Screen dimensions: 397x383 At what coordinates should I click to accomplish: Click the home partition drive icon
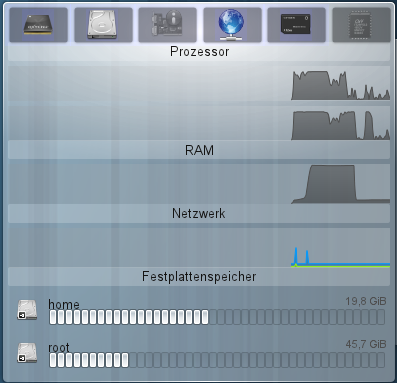click(x=27, y=310)
